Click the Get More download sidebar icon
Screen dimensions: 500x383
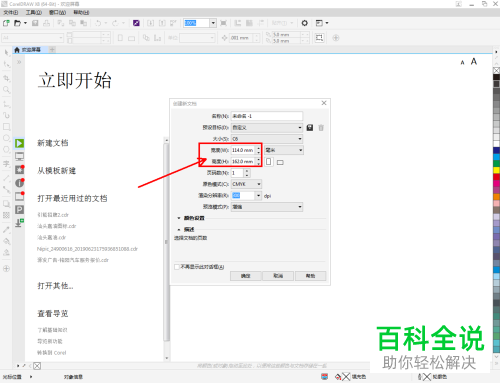19,223
